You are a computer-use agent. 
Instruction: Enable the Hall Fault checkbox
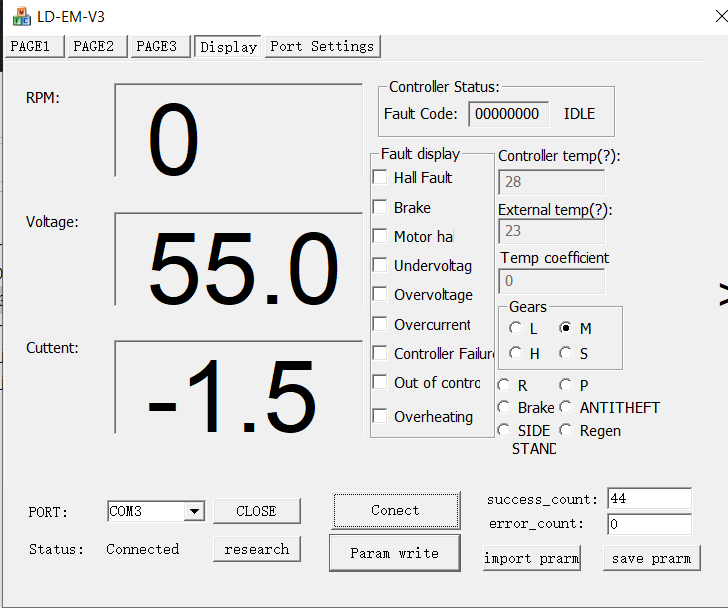(x=380, y=178)
